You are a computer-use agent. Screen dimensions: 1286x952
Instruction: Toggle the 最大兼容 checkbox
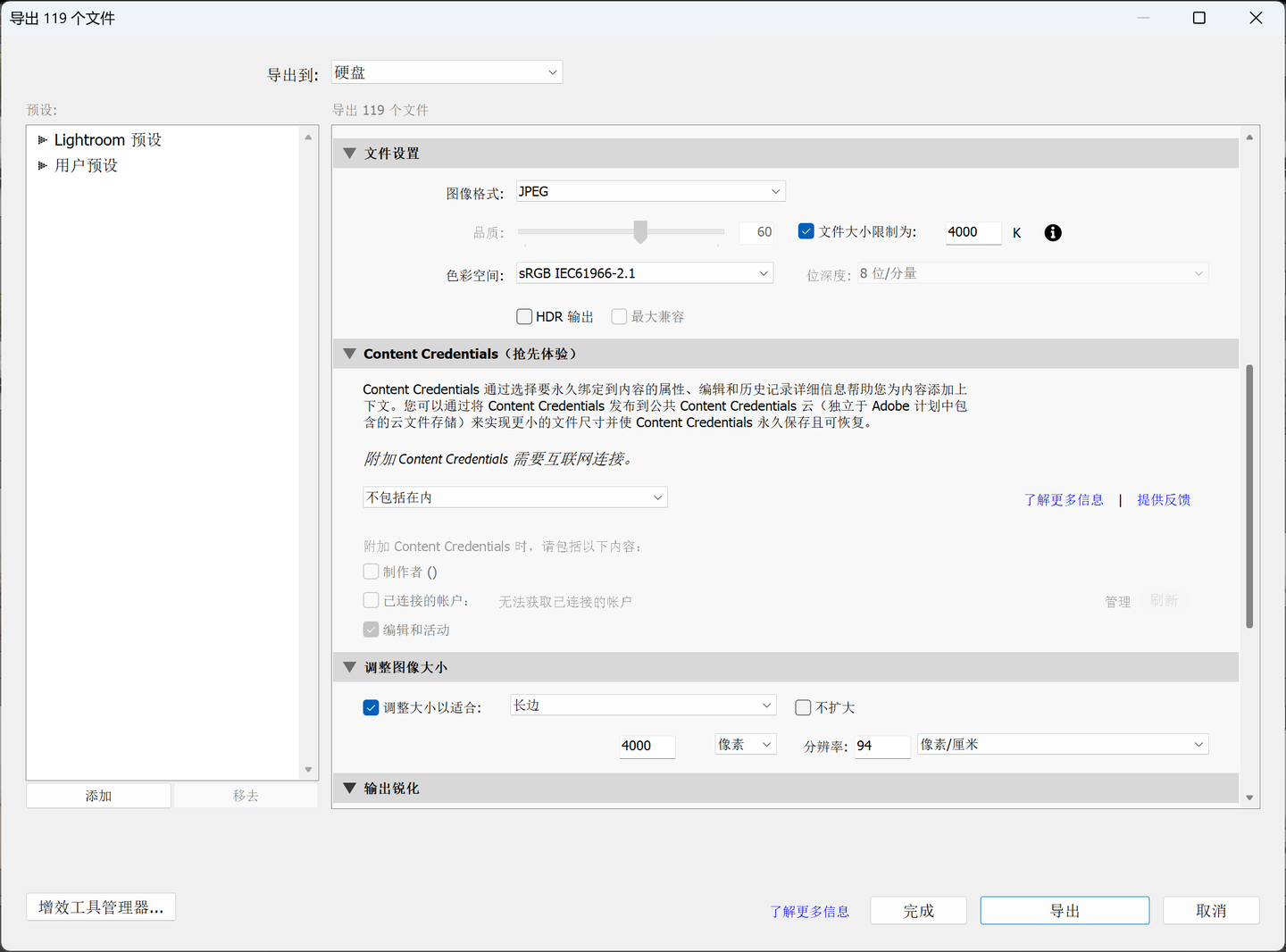619,316
